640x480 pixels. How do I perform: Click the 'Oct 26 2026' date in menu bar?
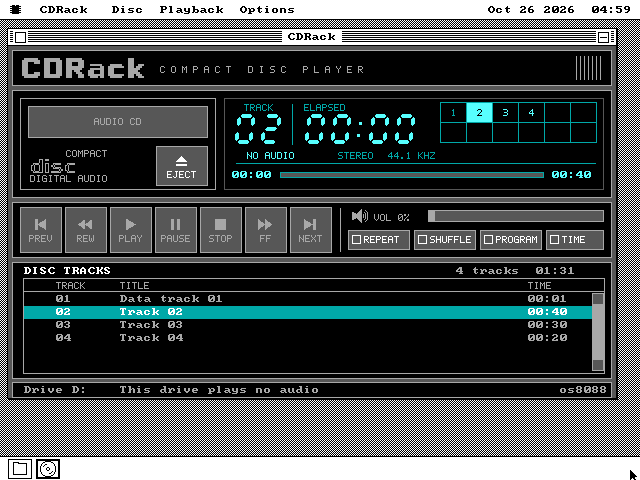point(531,9)
